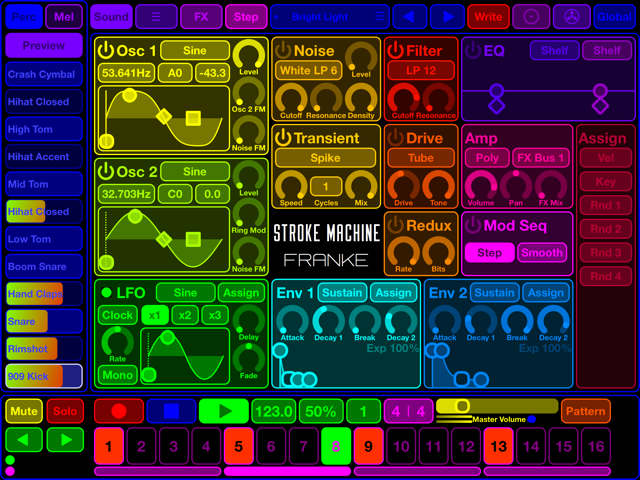Image resolution: width=640 pixels, height=480 pixels.
Task: Open Osc 1 Sine waveform selector
Action: point(195,51)
